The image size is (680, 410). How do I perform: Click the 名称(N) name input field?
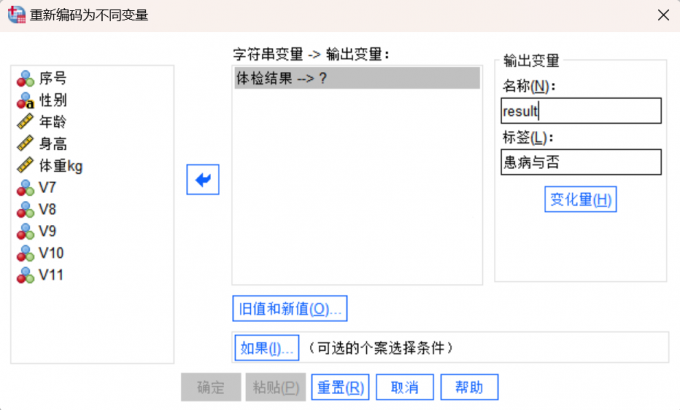coord(581,111)
